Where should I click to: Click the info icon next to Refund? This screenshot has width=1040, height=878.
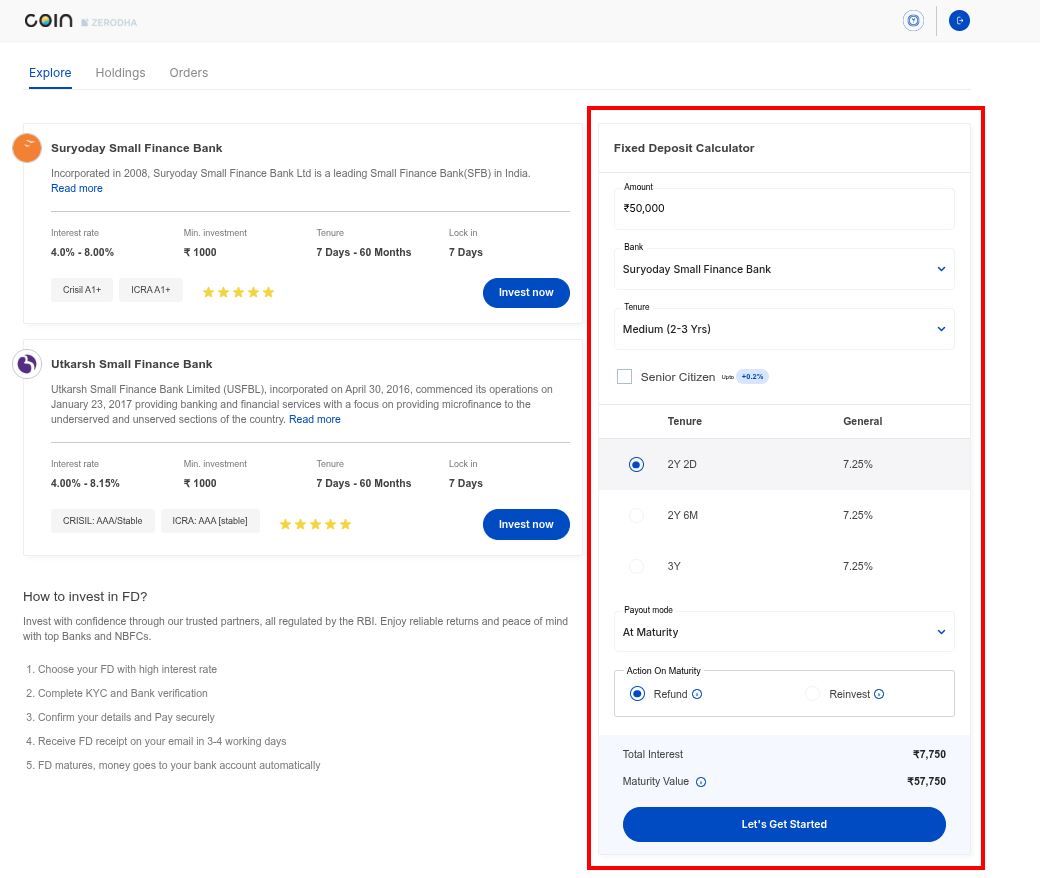697,694
